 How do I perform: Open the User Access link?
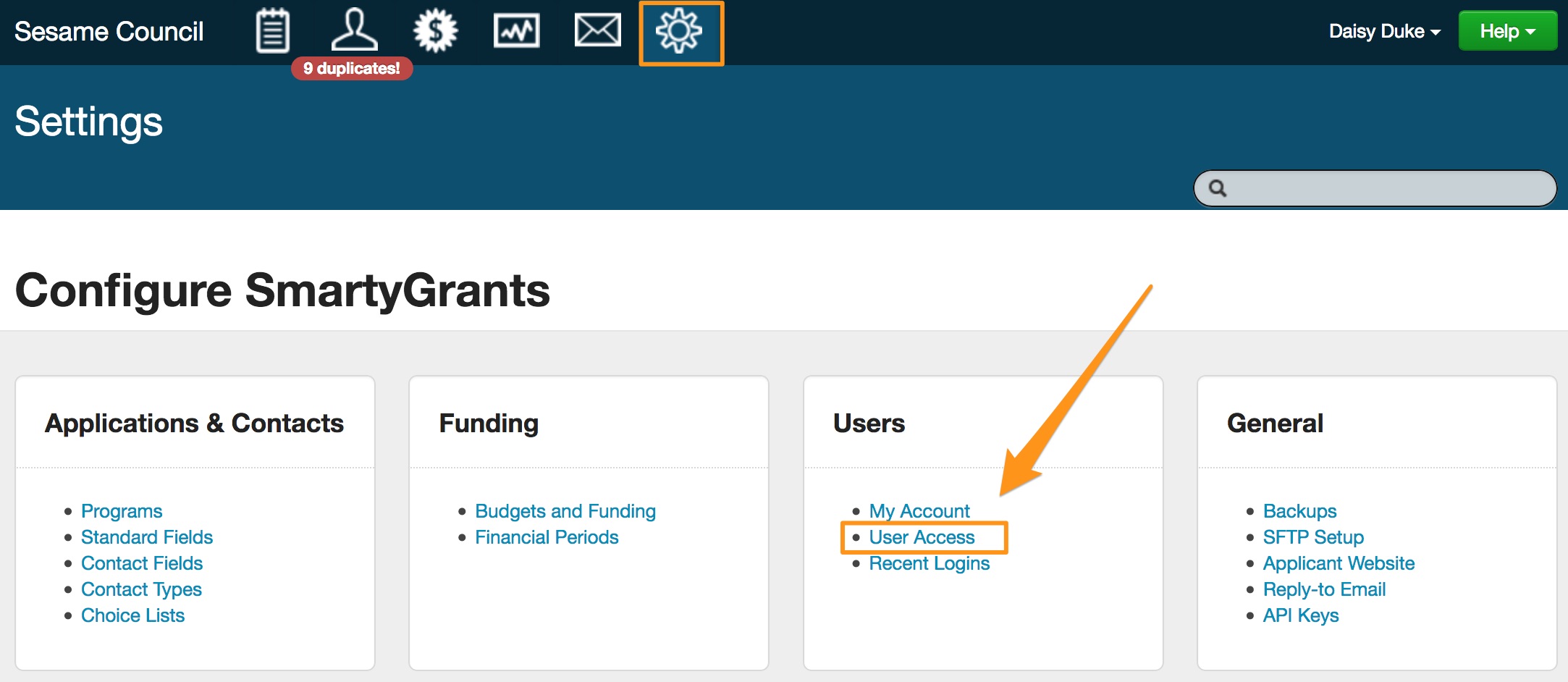(x=922, y=537)
